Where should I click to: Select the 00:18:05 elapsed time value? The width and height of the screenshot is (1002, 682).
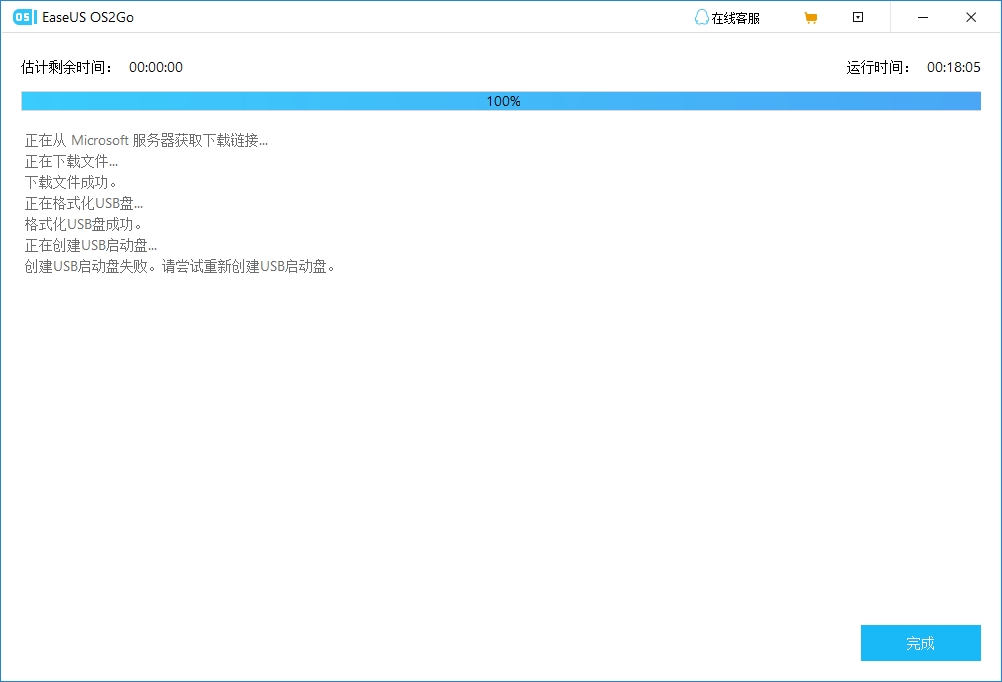click(x=953, y=67)
